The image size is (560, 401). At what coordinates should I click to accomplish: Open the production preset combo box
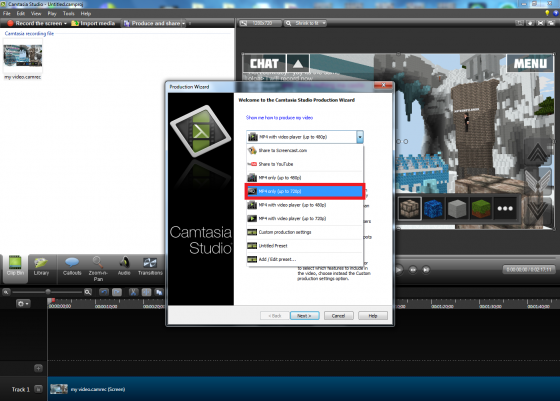tap(305, 137)
